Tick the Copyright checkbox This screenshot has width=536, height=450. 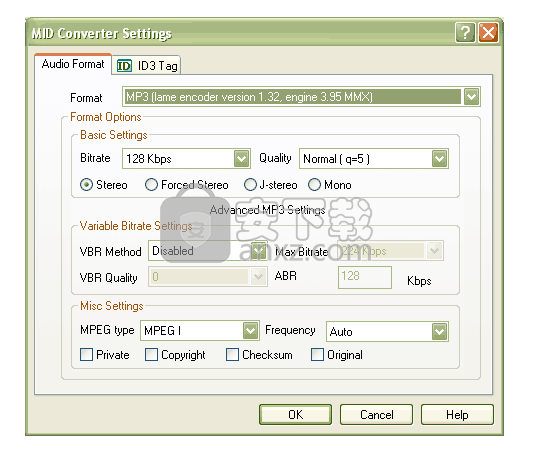151,355
